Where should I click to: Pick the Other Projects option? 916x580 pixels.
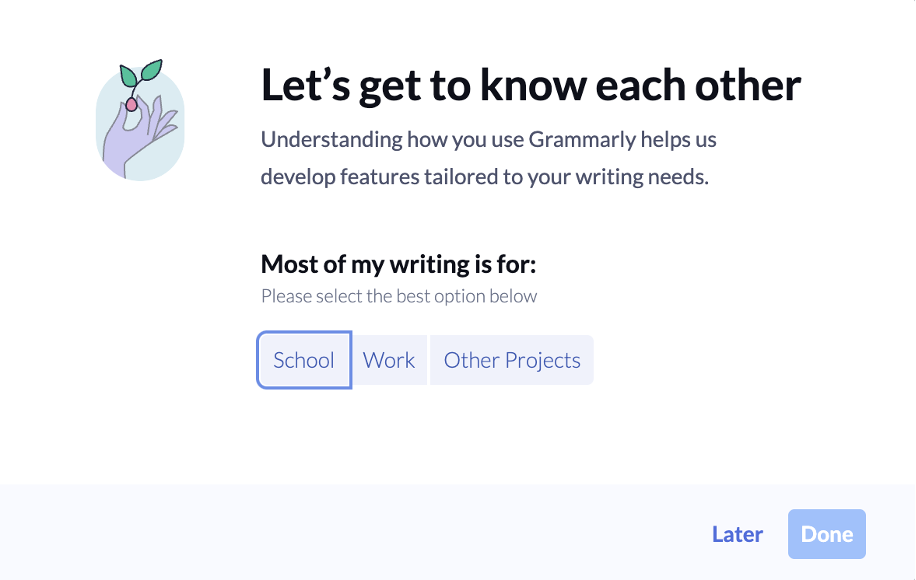tap(512, 360)
